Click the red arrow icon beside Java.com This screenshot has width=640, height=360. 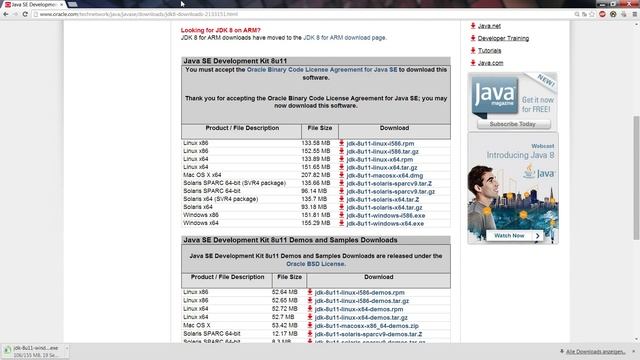tap(473, 62)
